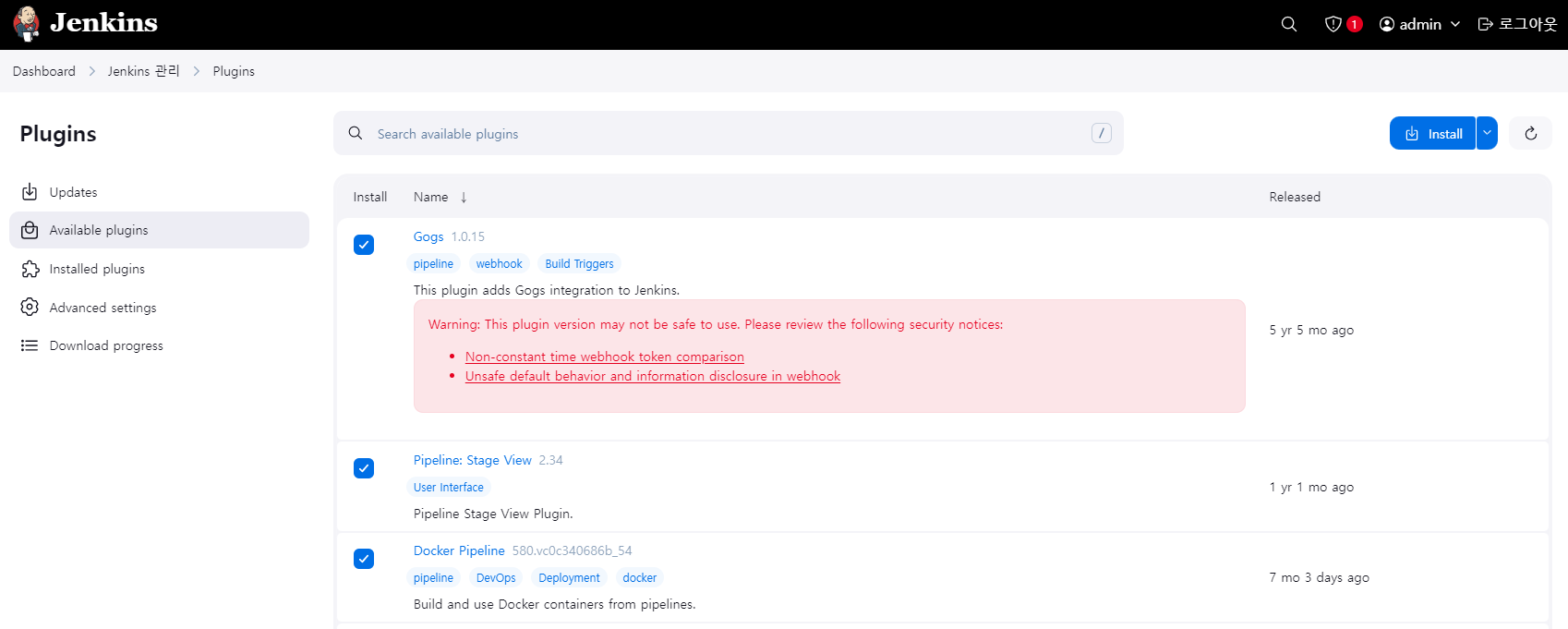Click the Installed plugins puzzle icon
Image resolution: width=1568 pixels, height=629 pixels.
30,269
